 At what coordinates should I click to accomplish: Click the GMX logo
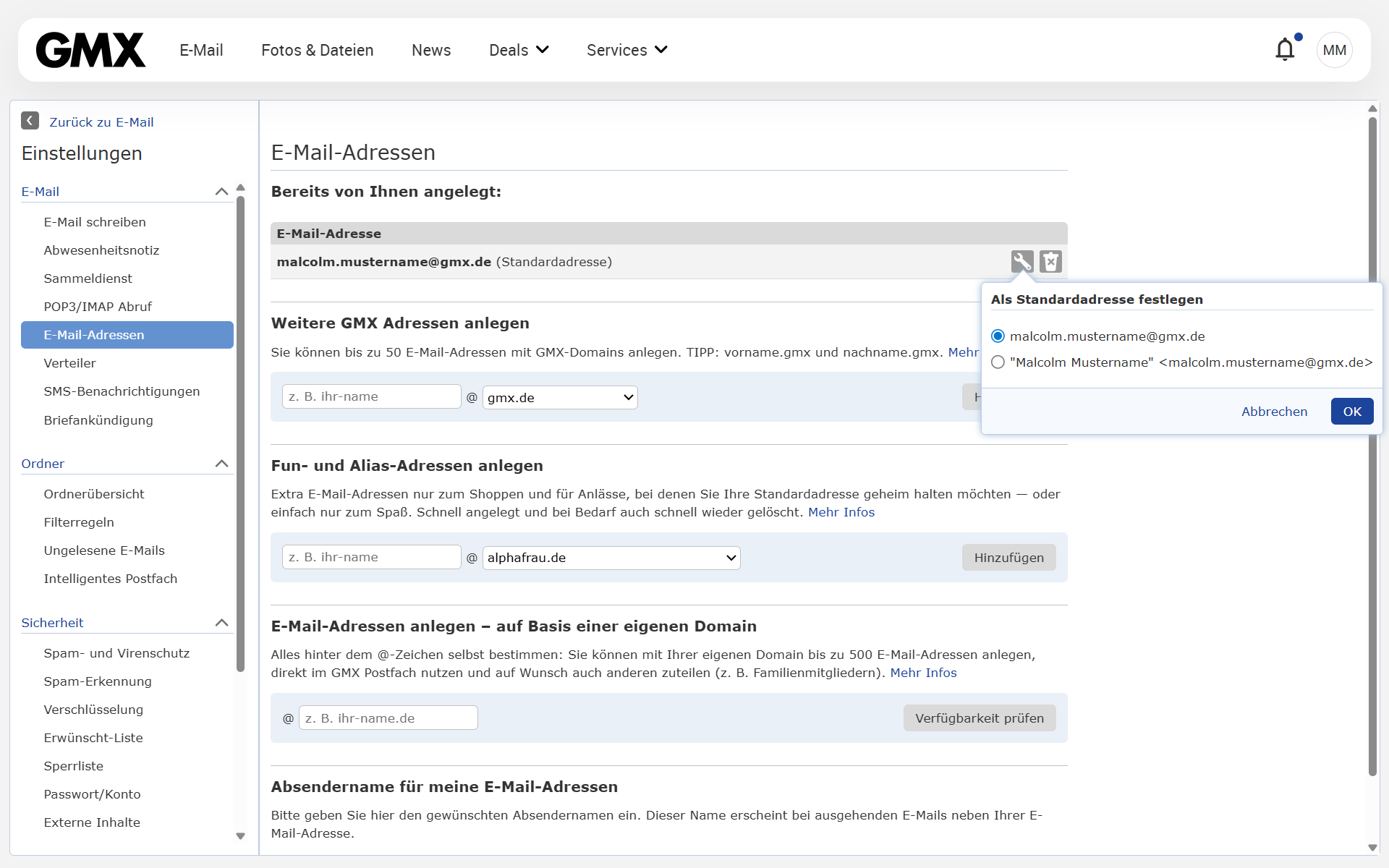coord(90,50)
